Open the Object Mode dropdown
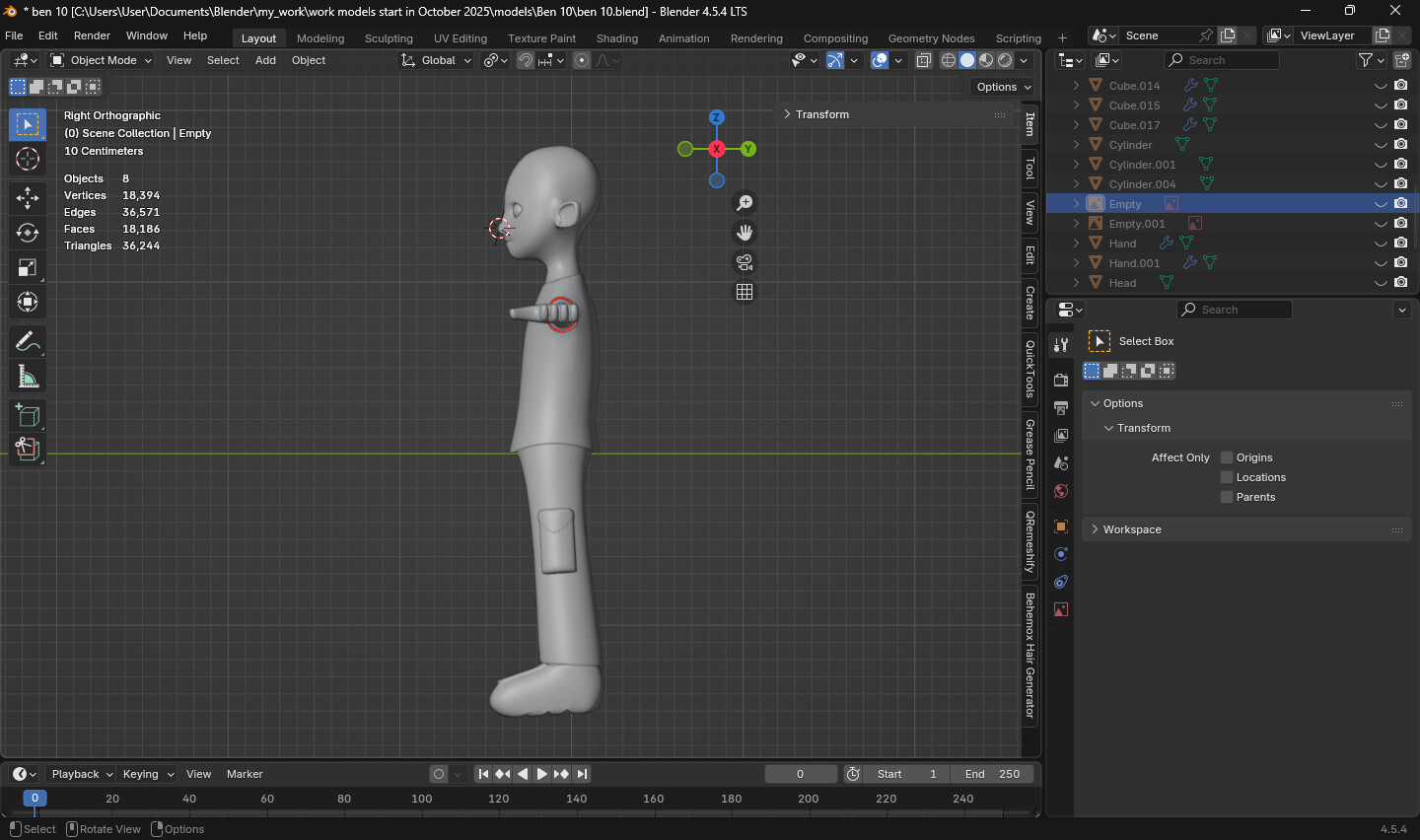This screenshot has height=840, width=1420. click(x=102, y=60)
